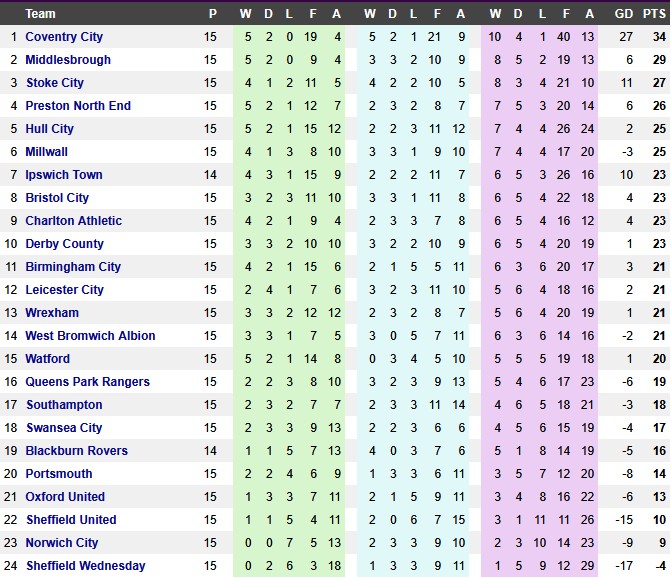Open Stoke City's team page
This screenshot has height=578, width=671.
click(55, 83)
